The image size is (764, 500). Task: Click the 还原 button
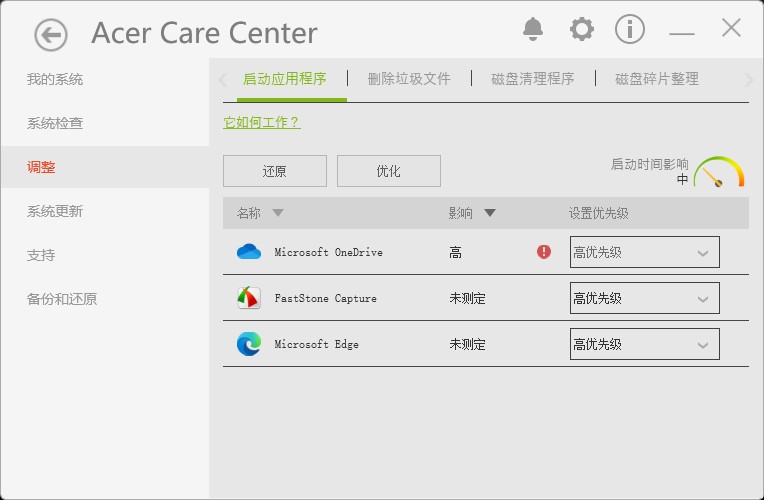(275, 171)
